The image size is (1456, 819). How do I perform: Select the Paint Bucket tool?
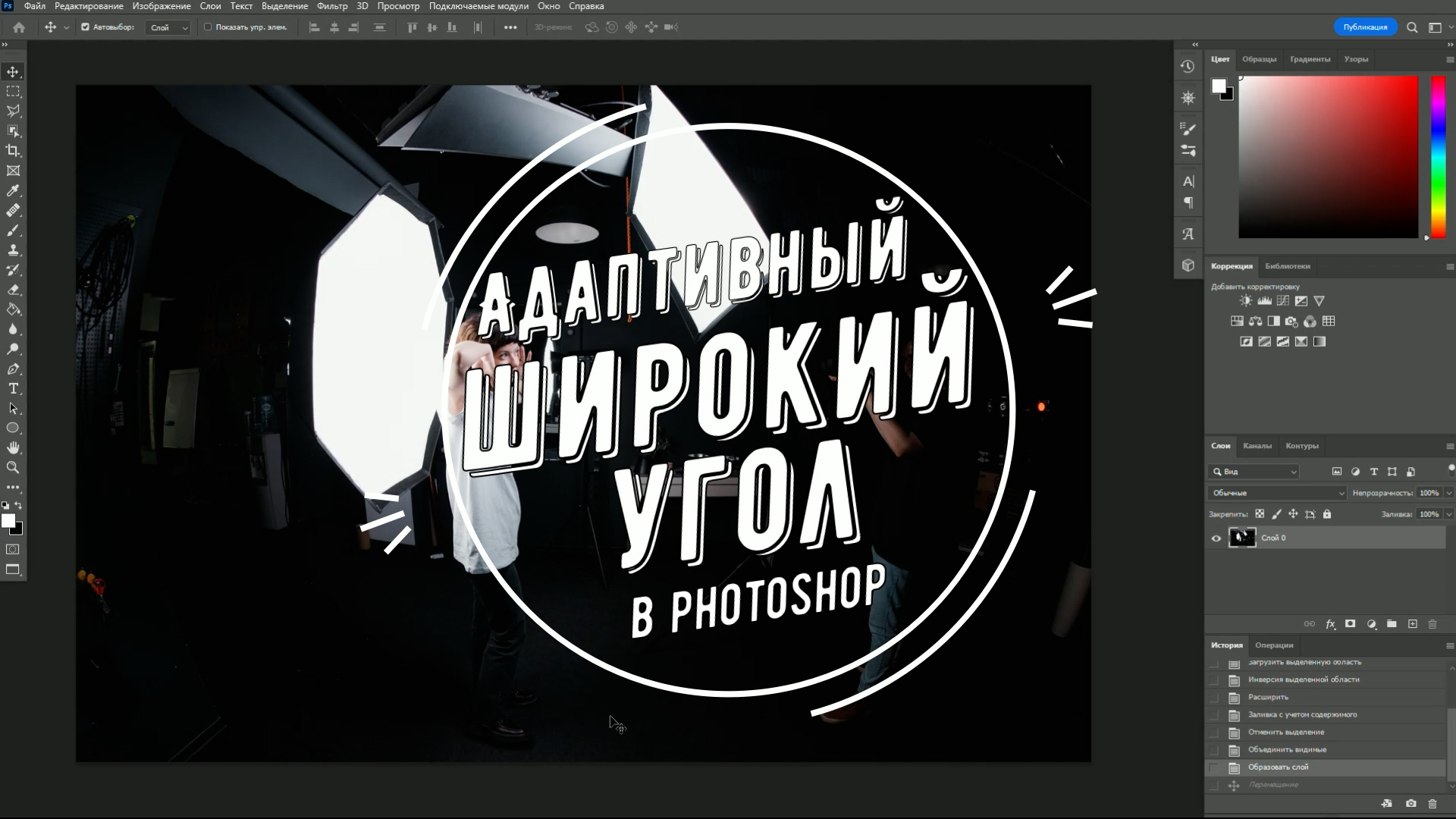(13, 309)
